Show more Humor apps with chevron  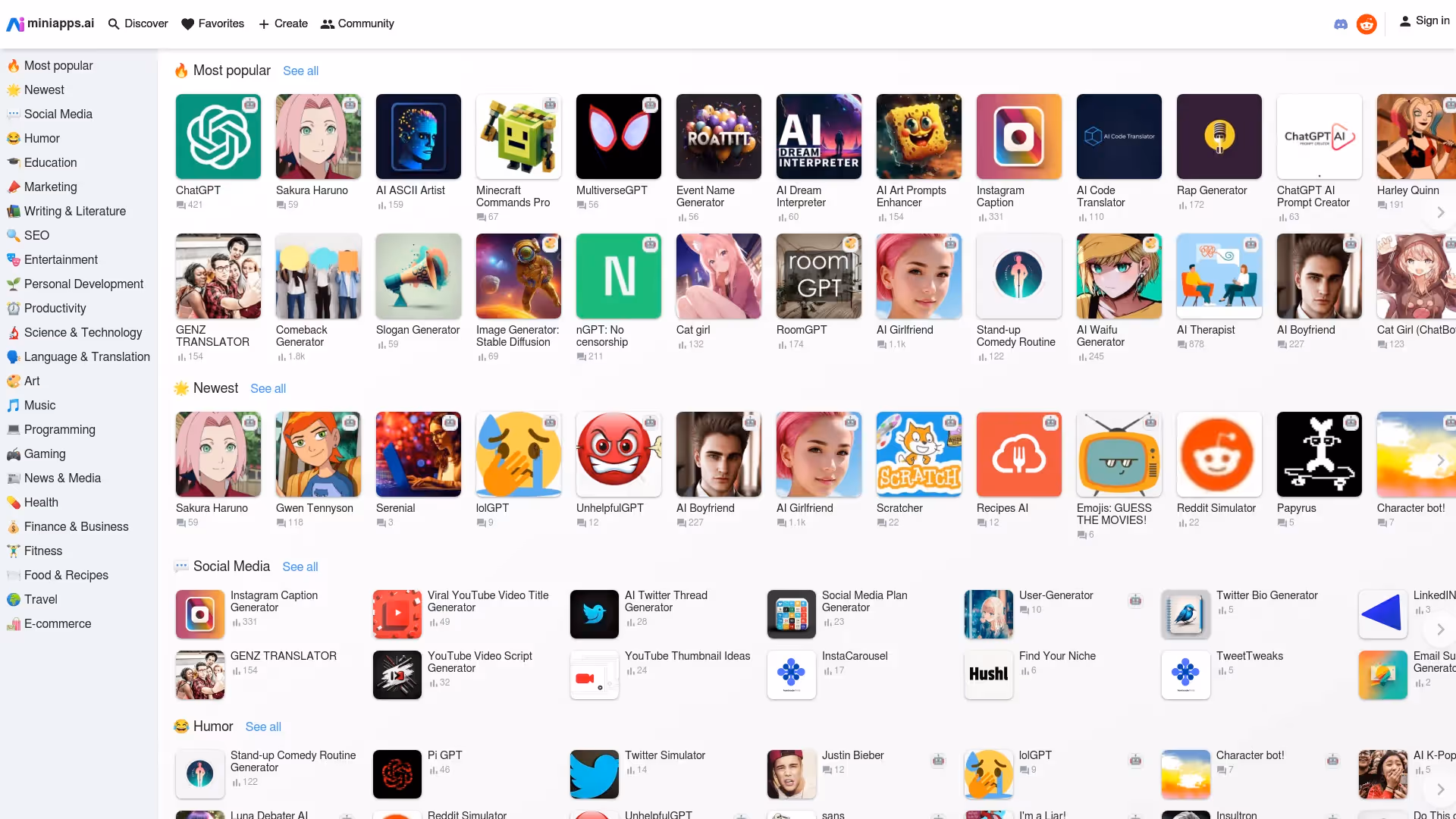(x=1440, y=789)
